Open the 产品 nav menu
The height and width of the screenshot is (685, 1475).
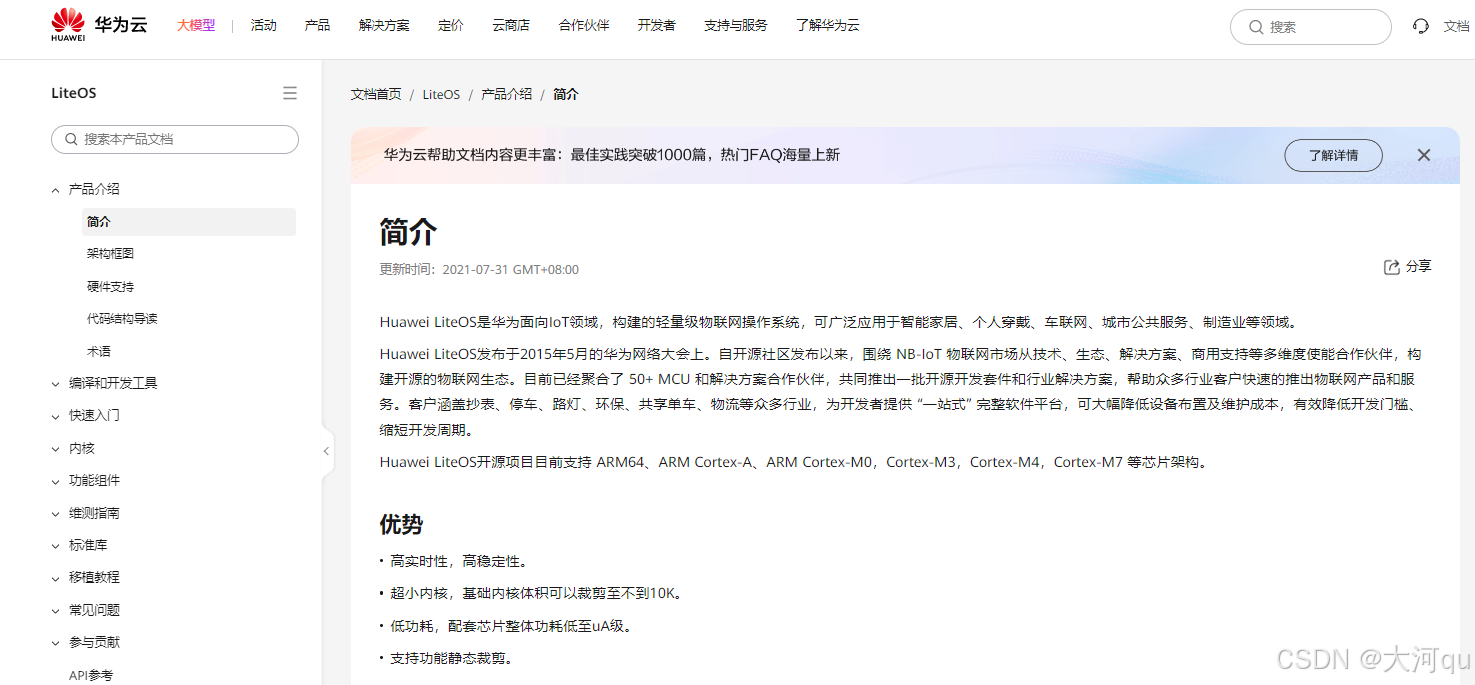click(x=317, y=25)
